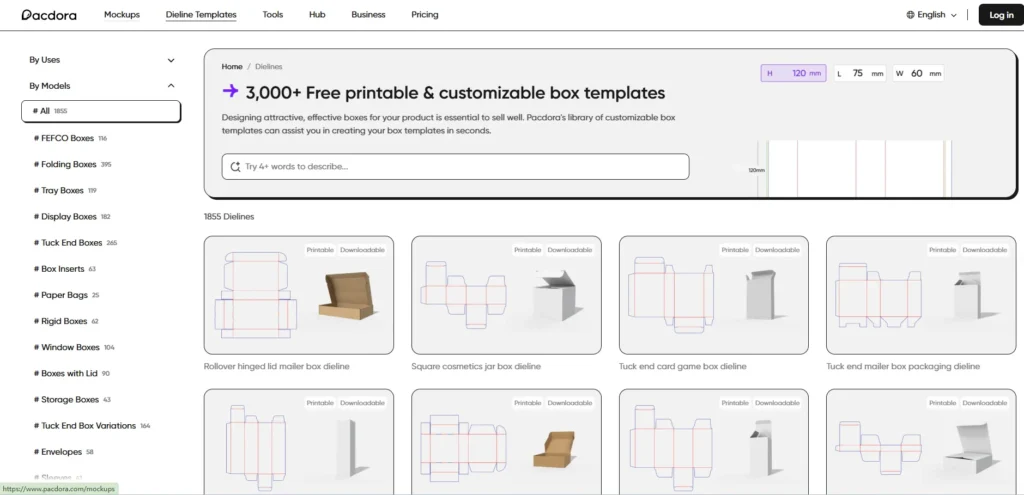The width and height of the screenshot is (1024, 495).
Task: Open the Hub menu
Action: click(317, 14)
